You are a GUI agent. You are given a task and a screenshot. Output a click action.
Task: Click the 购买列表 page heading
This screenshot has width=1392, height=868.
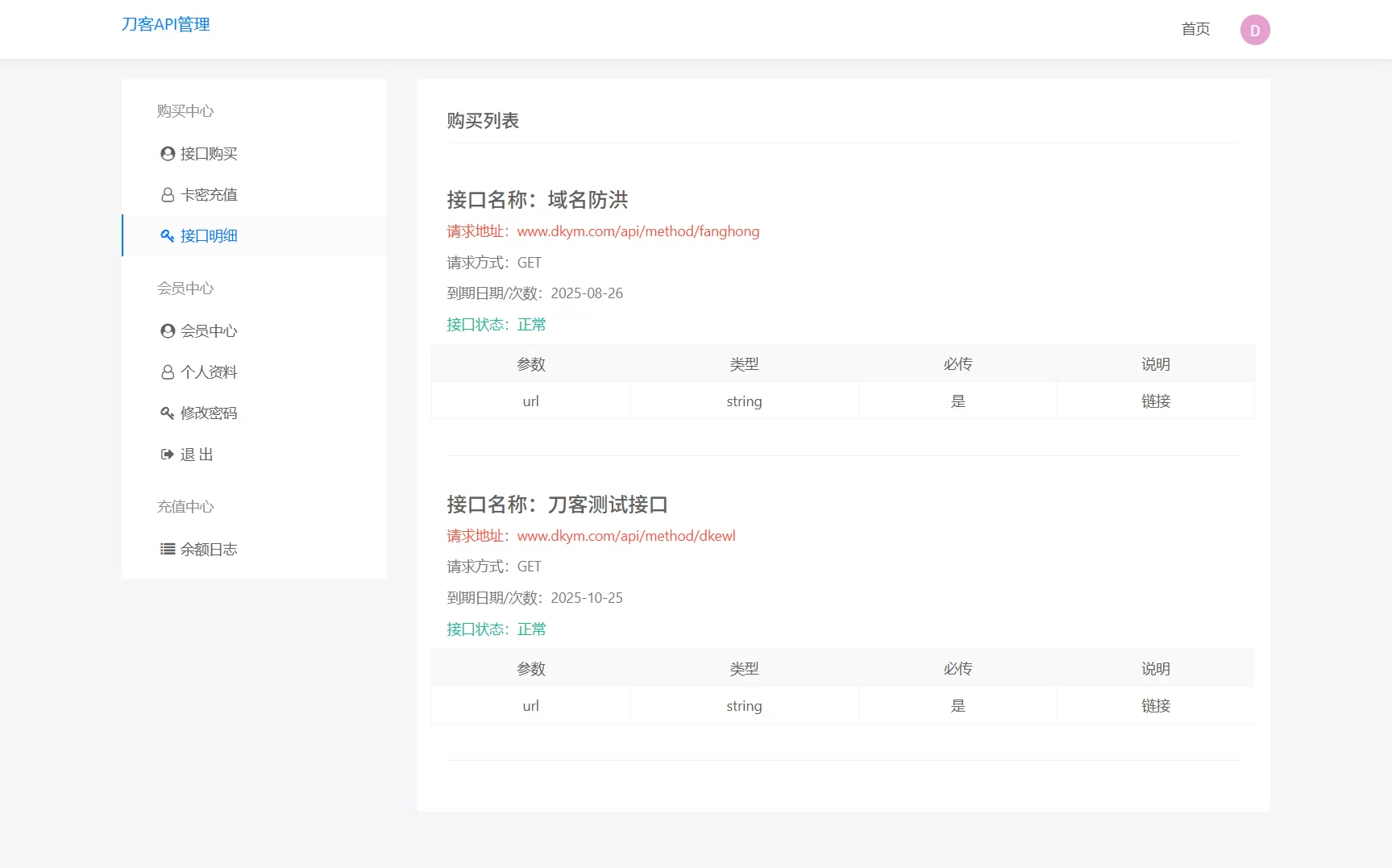click(x=484, y=121)
